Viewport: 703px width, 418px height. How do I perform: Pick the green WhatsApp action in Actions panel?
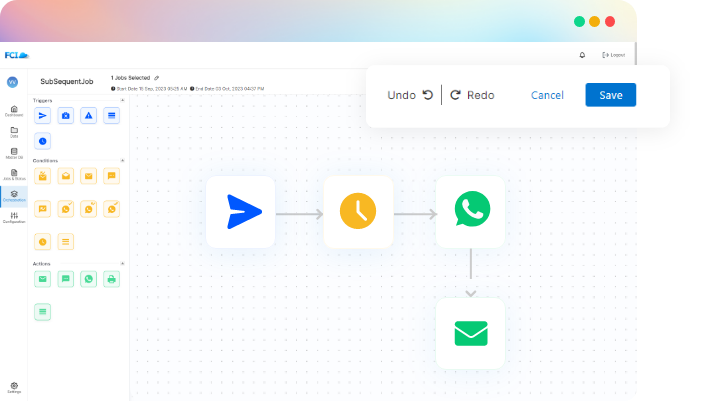coord(88,279)
